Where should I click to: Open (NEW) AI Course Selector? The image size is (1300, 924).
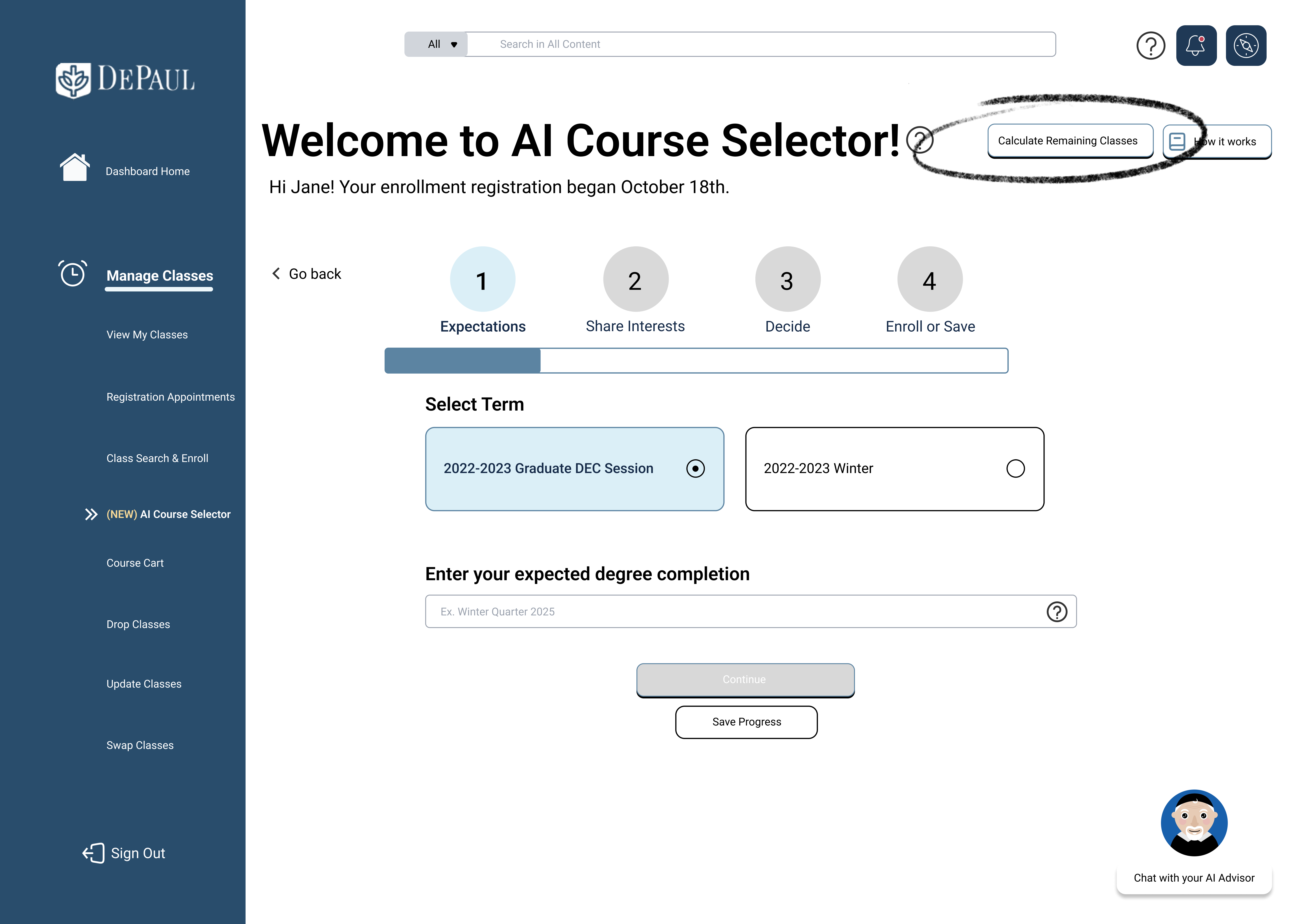(168, 514)
